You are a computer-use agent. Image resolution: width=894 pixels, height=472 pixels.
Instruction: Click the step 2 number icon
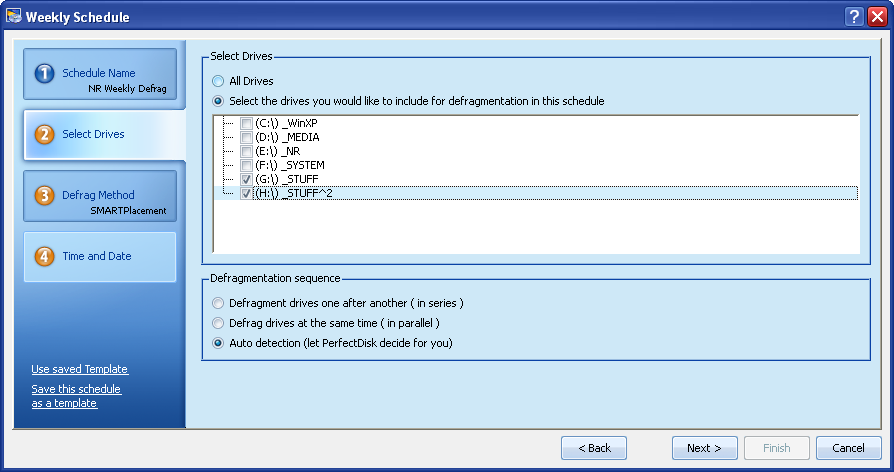pyautogui.click(x=44, y=135)
